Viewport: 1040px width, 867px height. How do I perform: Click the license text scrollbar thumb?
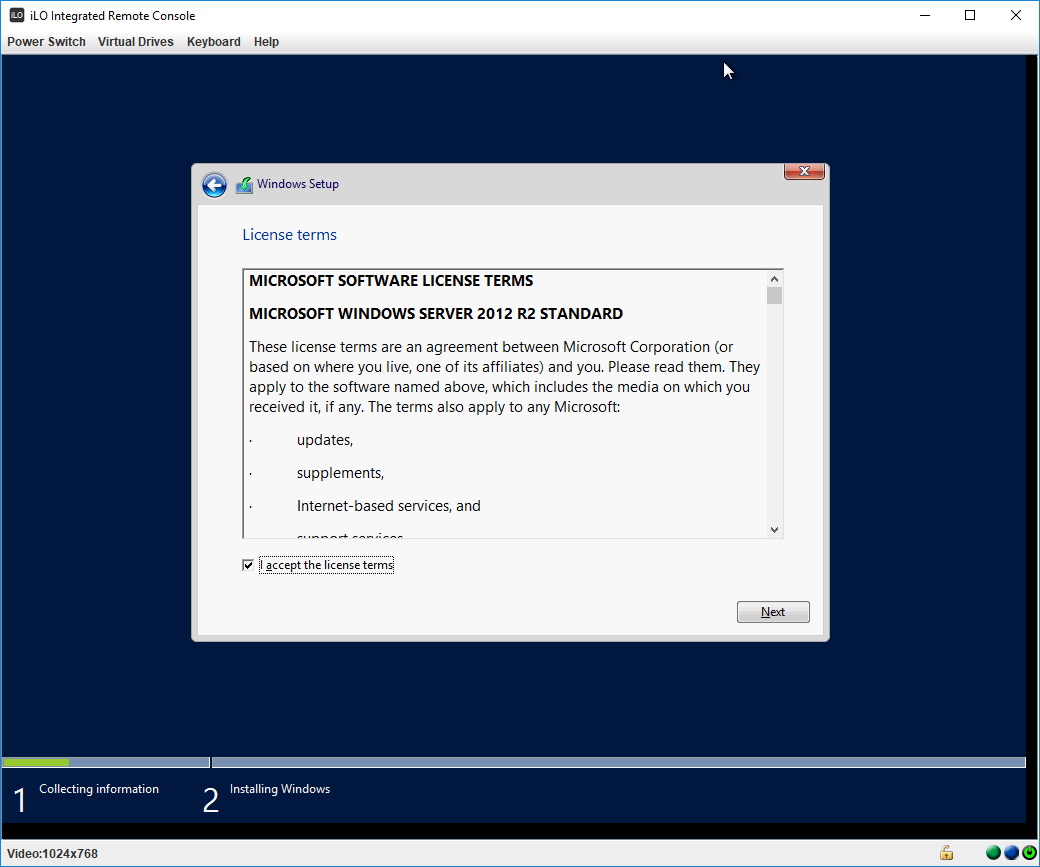pyautogui.click(x=774, y=296)
